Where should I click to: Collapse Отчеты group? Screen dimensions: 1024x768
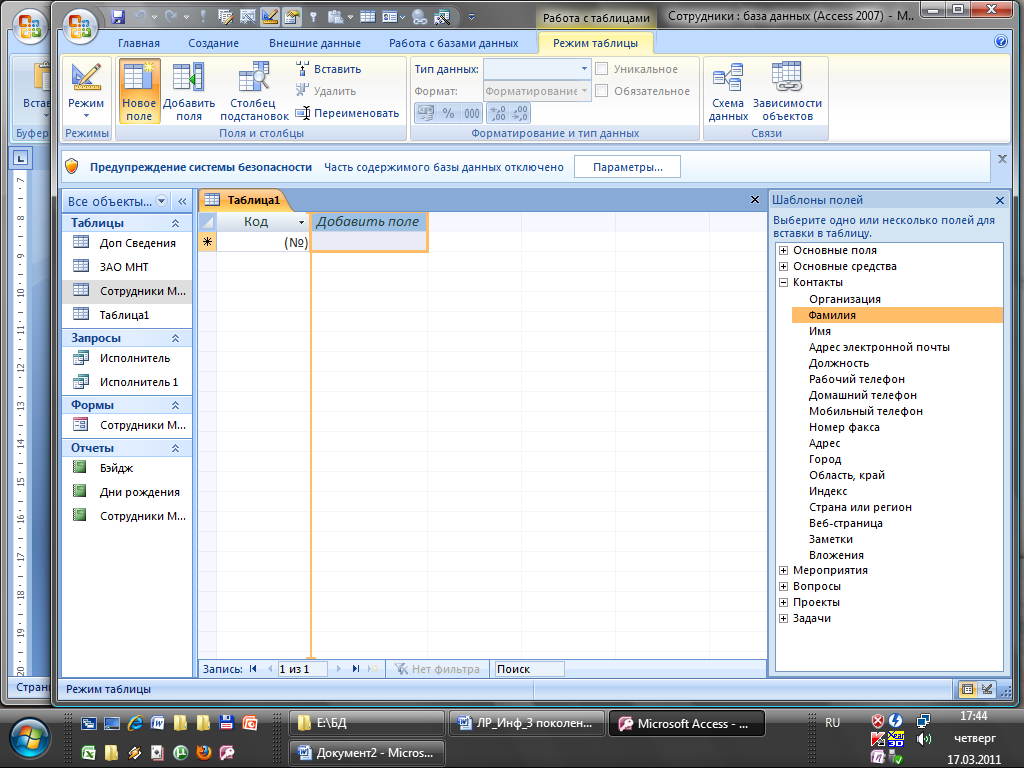175,448
